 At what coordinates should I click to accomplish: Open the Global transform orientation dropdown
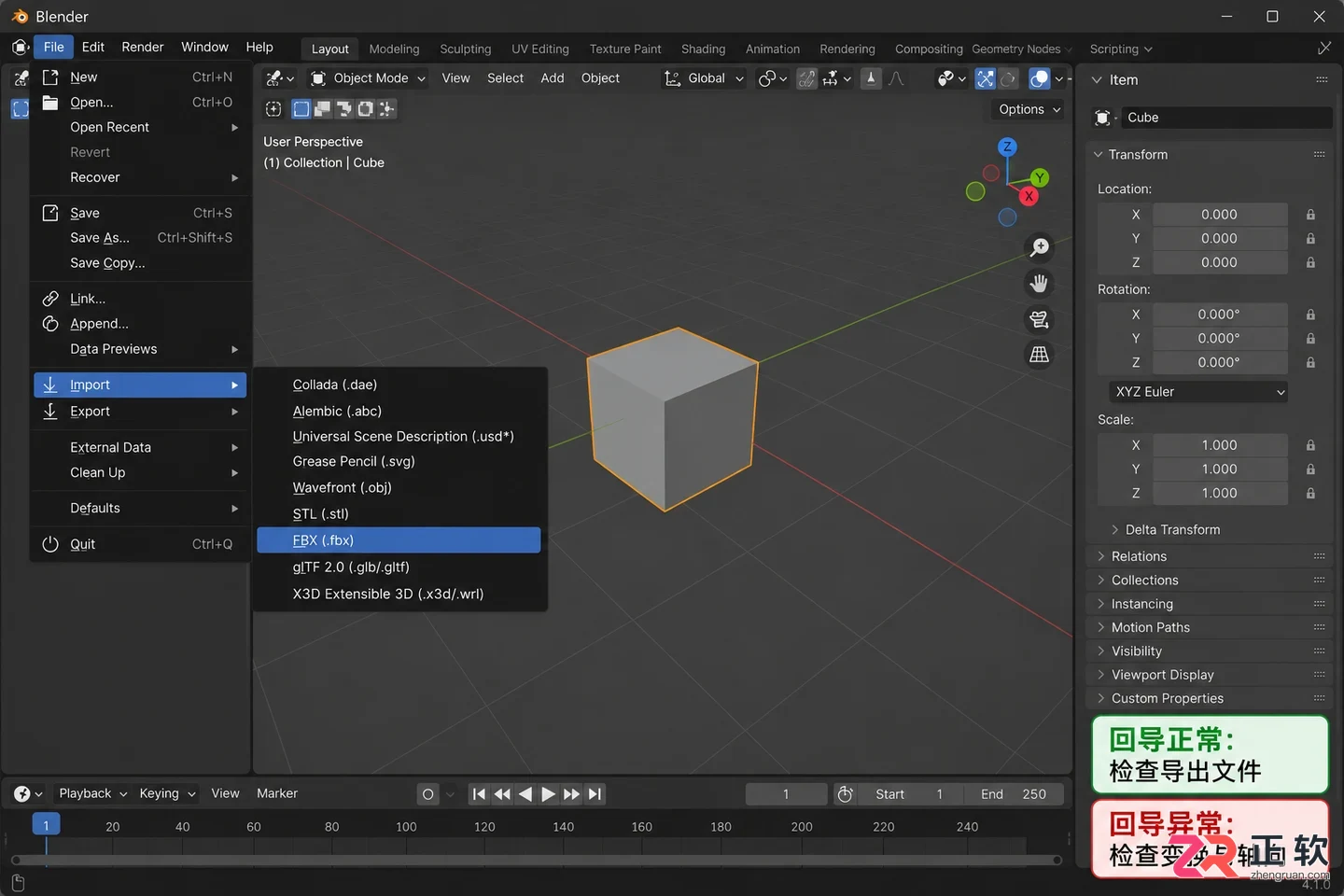coord(704,78)
